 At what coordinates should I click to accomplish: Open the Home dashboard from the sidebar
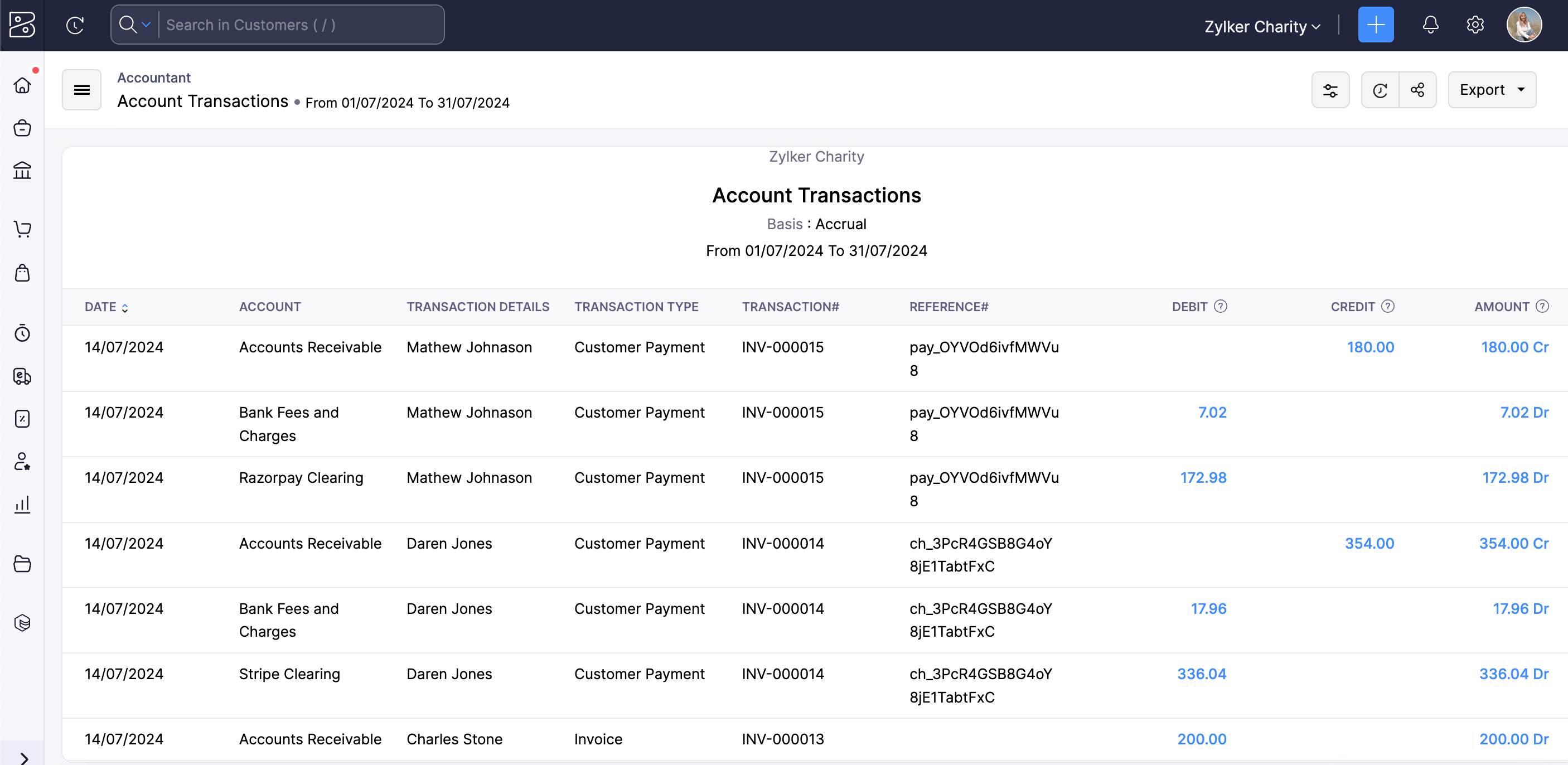click(x=22, y=85)
